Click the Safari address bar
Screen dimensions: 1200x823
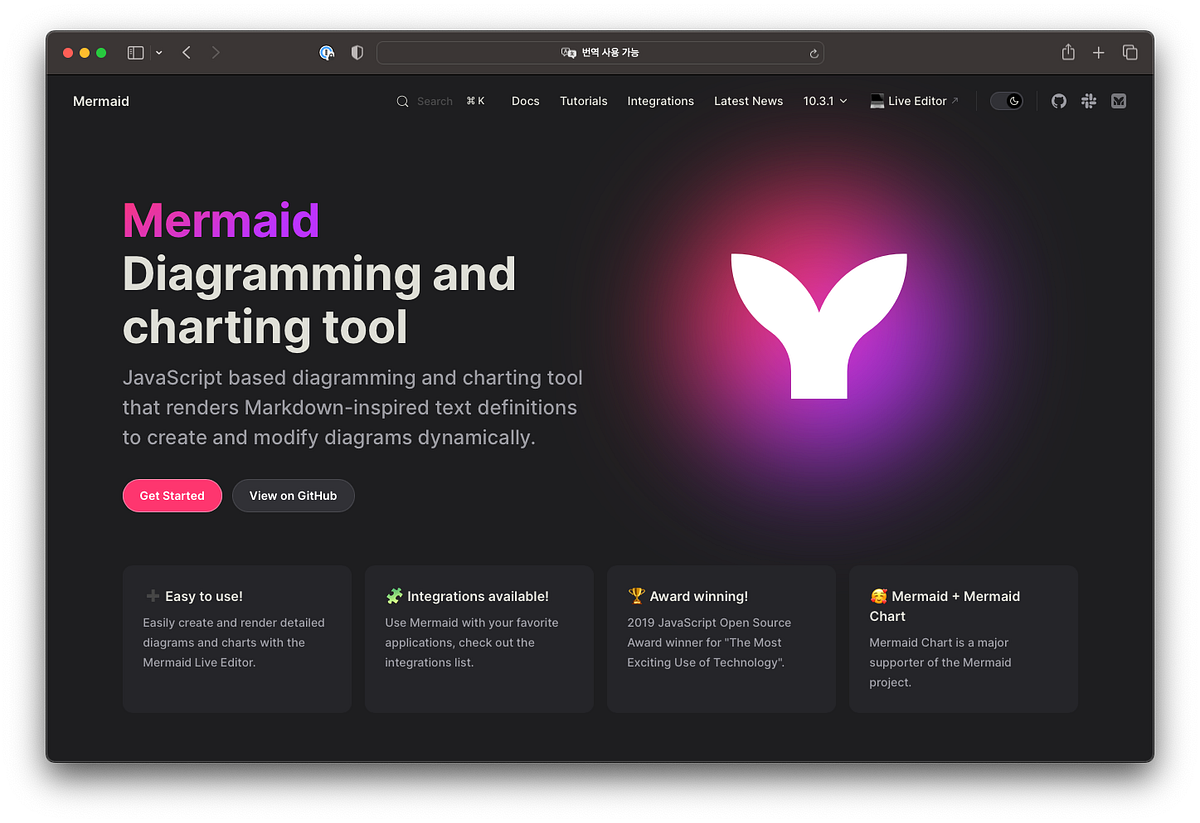[x=600, y=53]
